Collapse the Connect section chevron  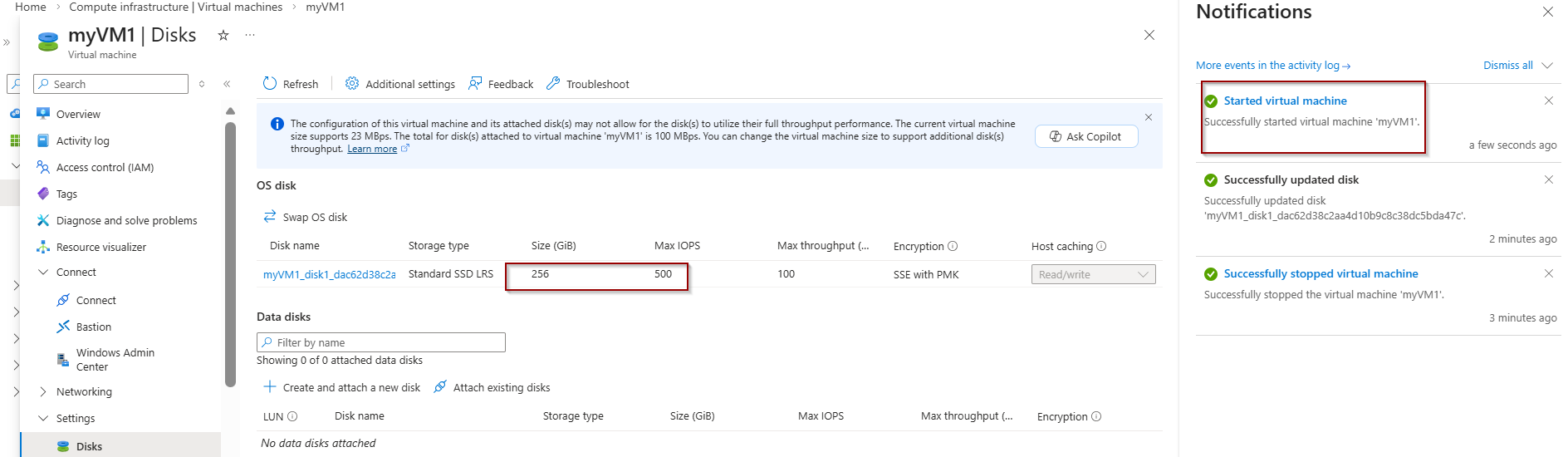point(43,272)
